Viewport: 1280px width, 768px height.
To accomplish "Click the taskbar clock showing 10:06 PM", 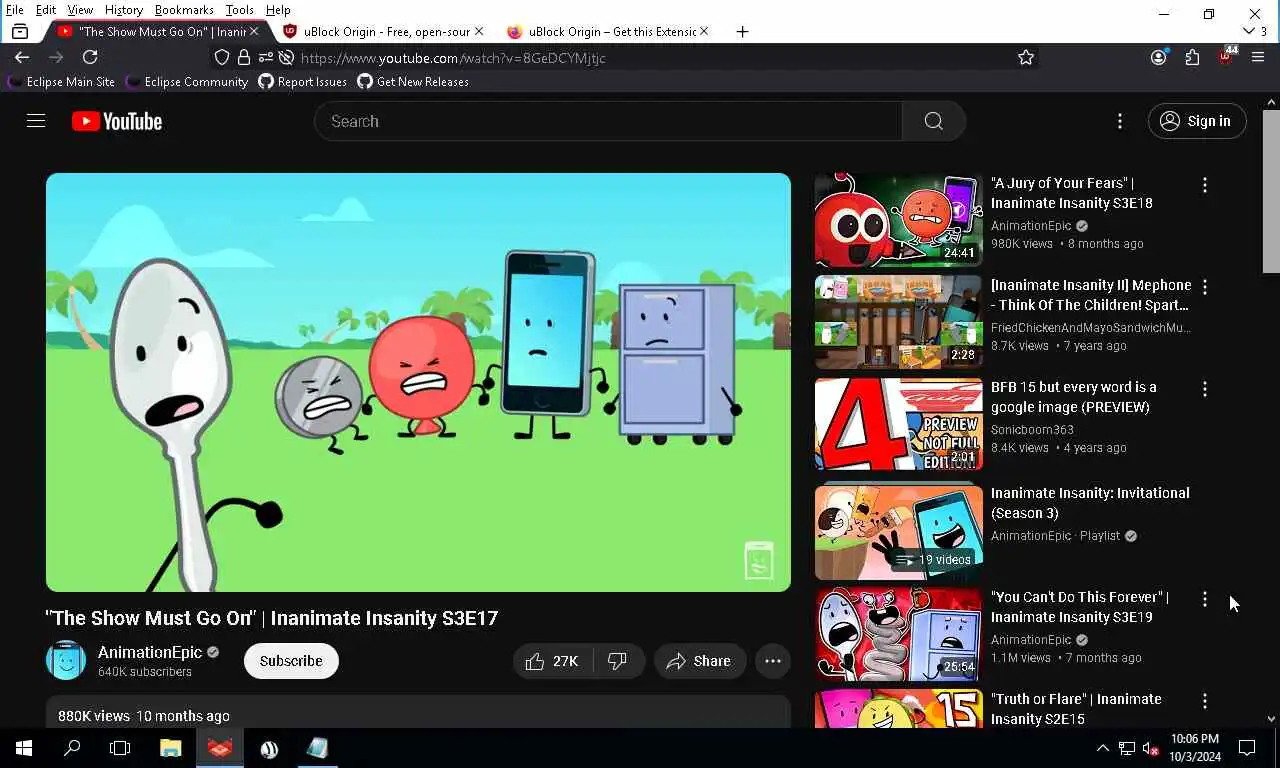I will (1194, 748).
